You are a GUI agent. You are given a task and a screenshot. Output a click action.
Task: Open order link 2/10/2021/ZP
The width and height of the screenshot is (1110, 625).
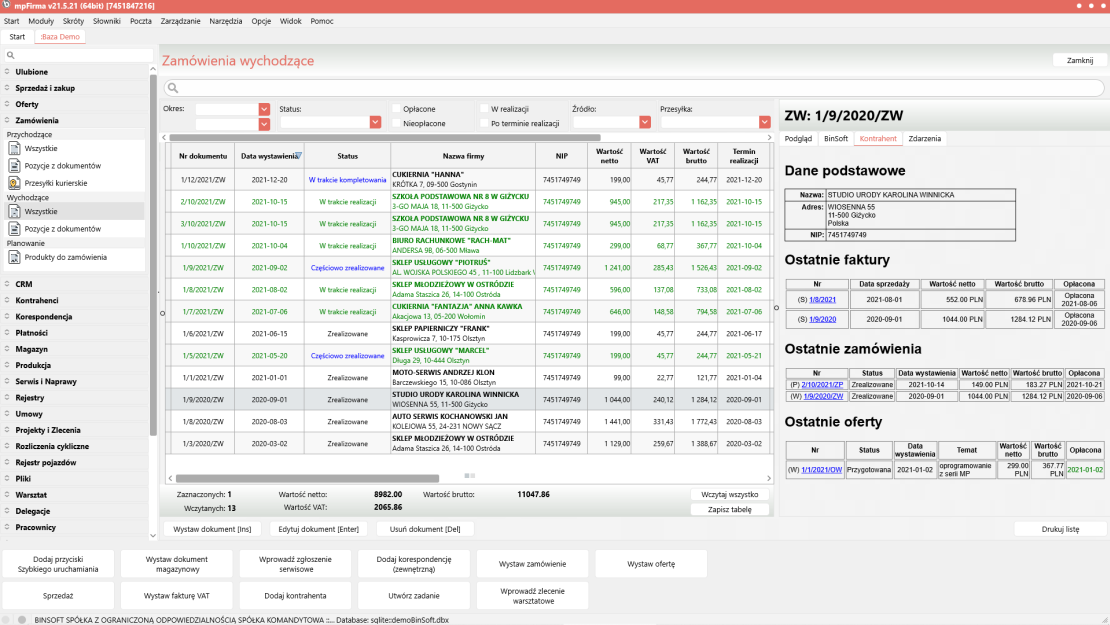point(823,385)
